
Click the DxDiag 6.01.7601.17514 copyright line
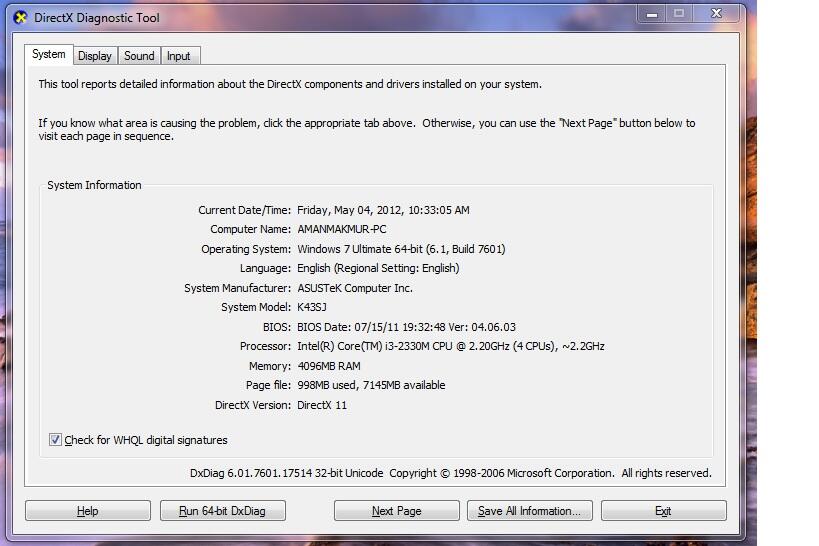[450, 473]
